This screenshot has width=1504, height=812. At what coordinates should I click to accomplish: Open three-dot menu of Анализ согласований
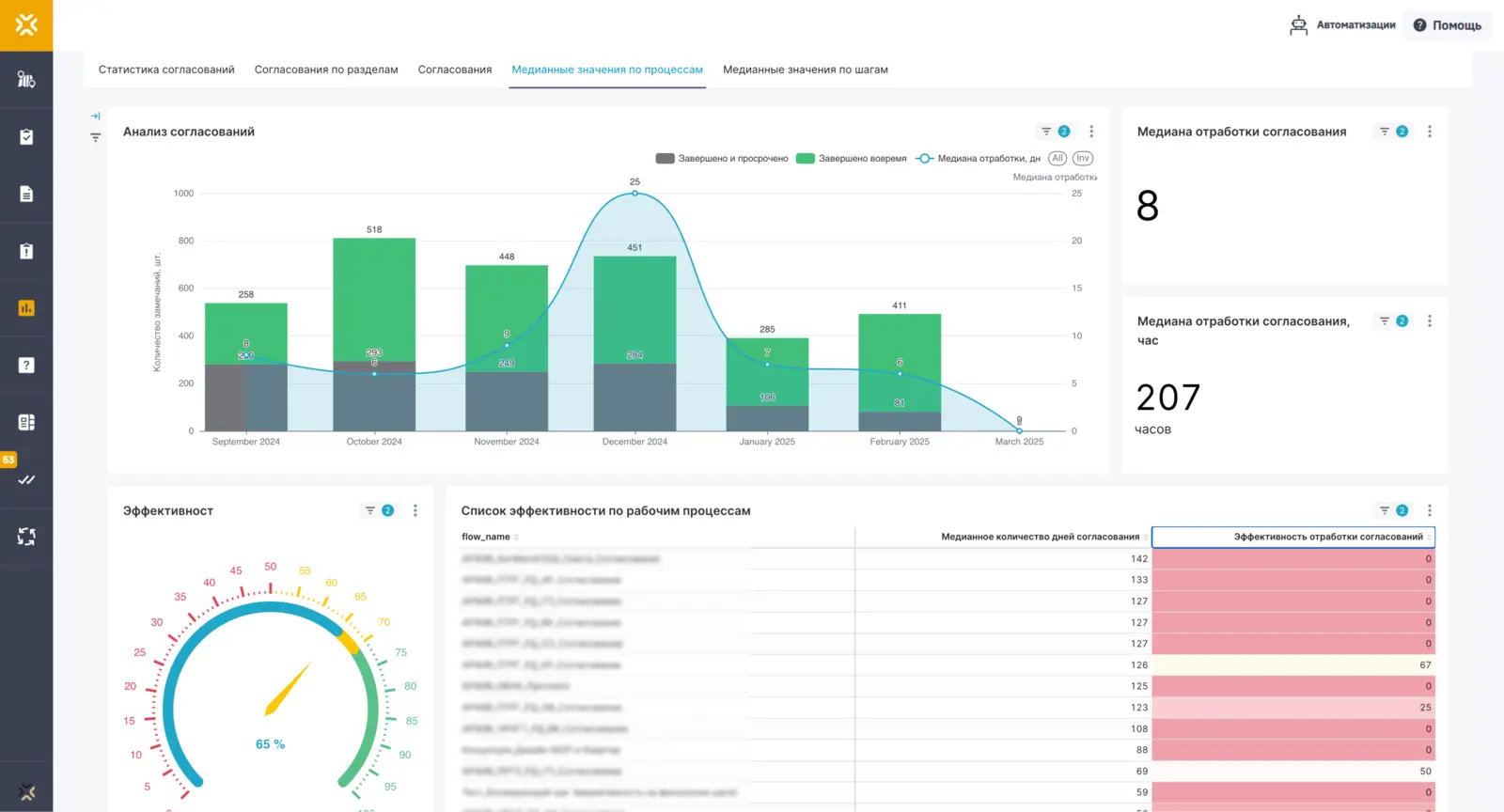[x=1090, y=132]
